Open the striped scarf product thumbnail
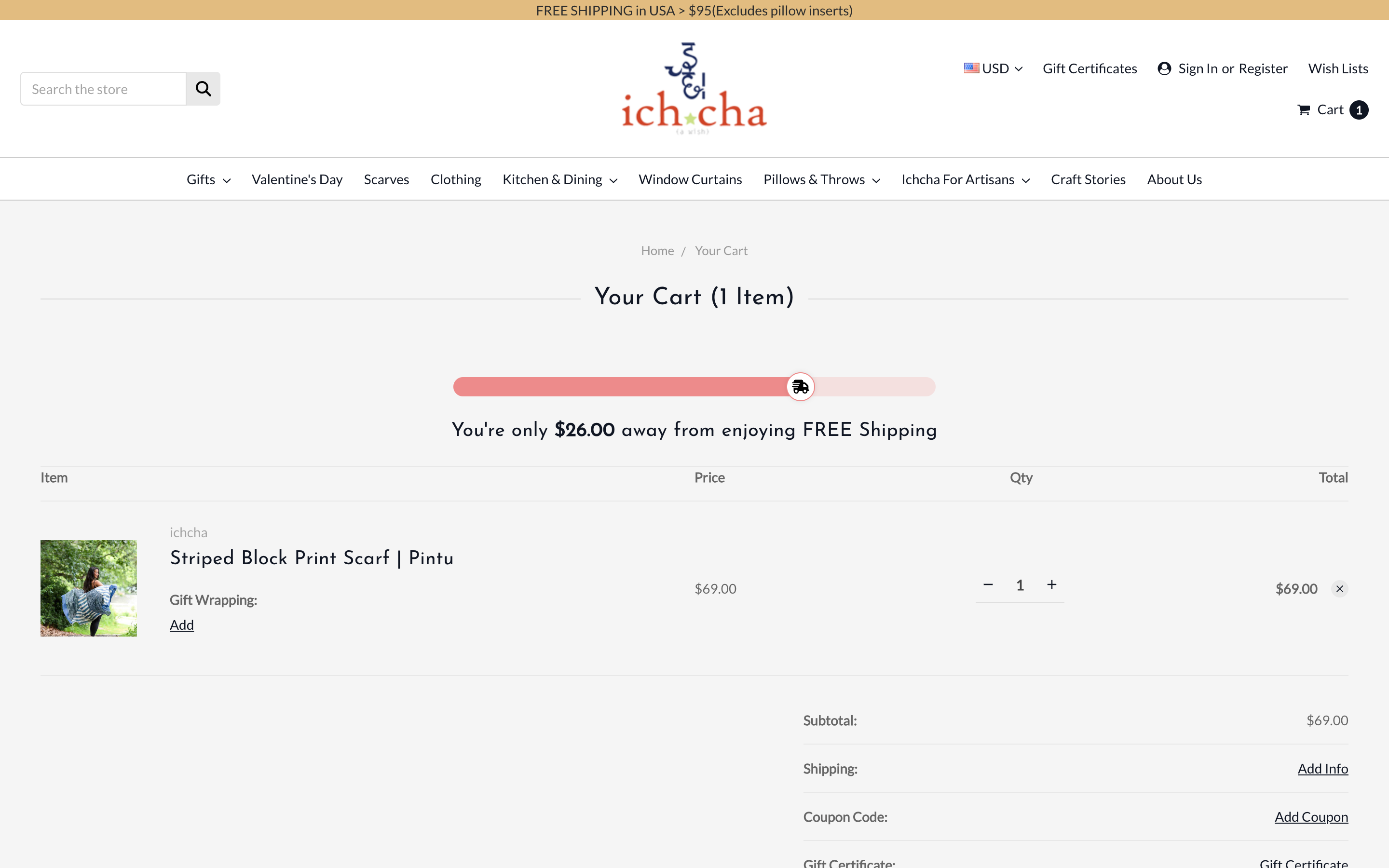The height and width of the screenshot is (868, 1389). [88, 588]
